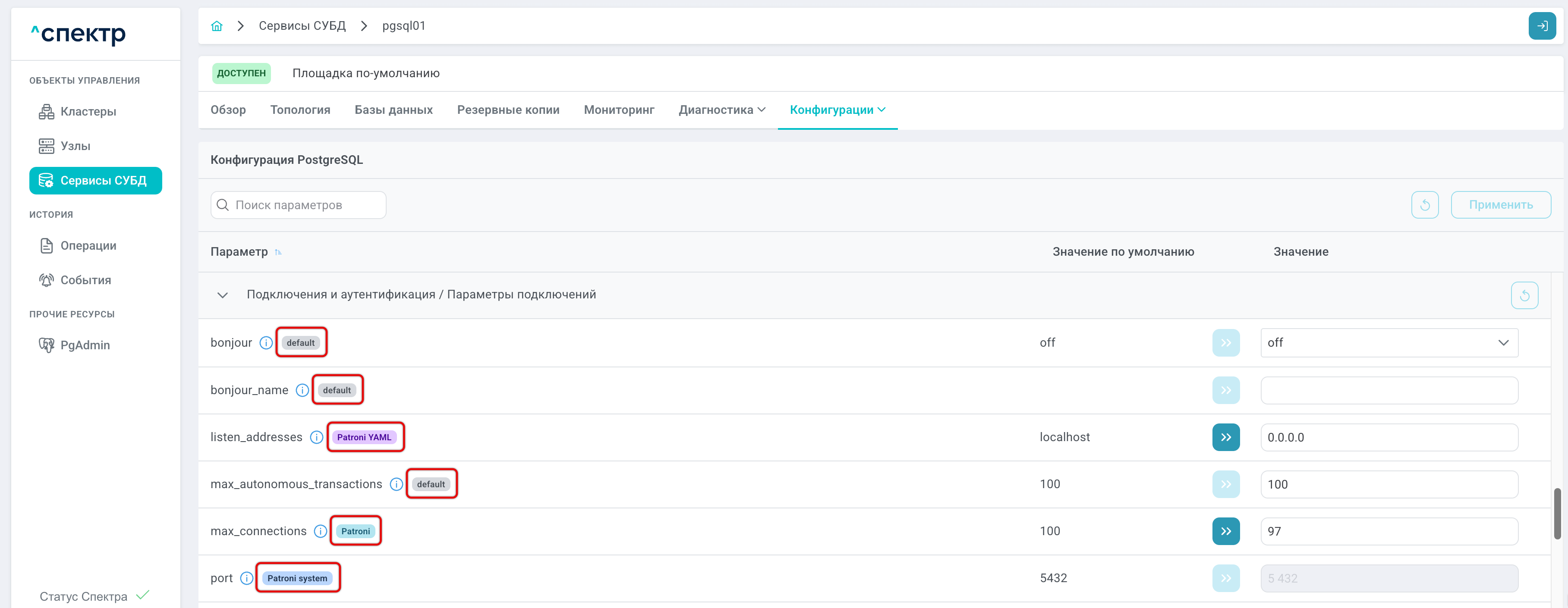1568x608 pixels.
Task: Focus the Поиск параметров search field
Action: click(x=298, y=205)
